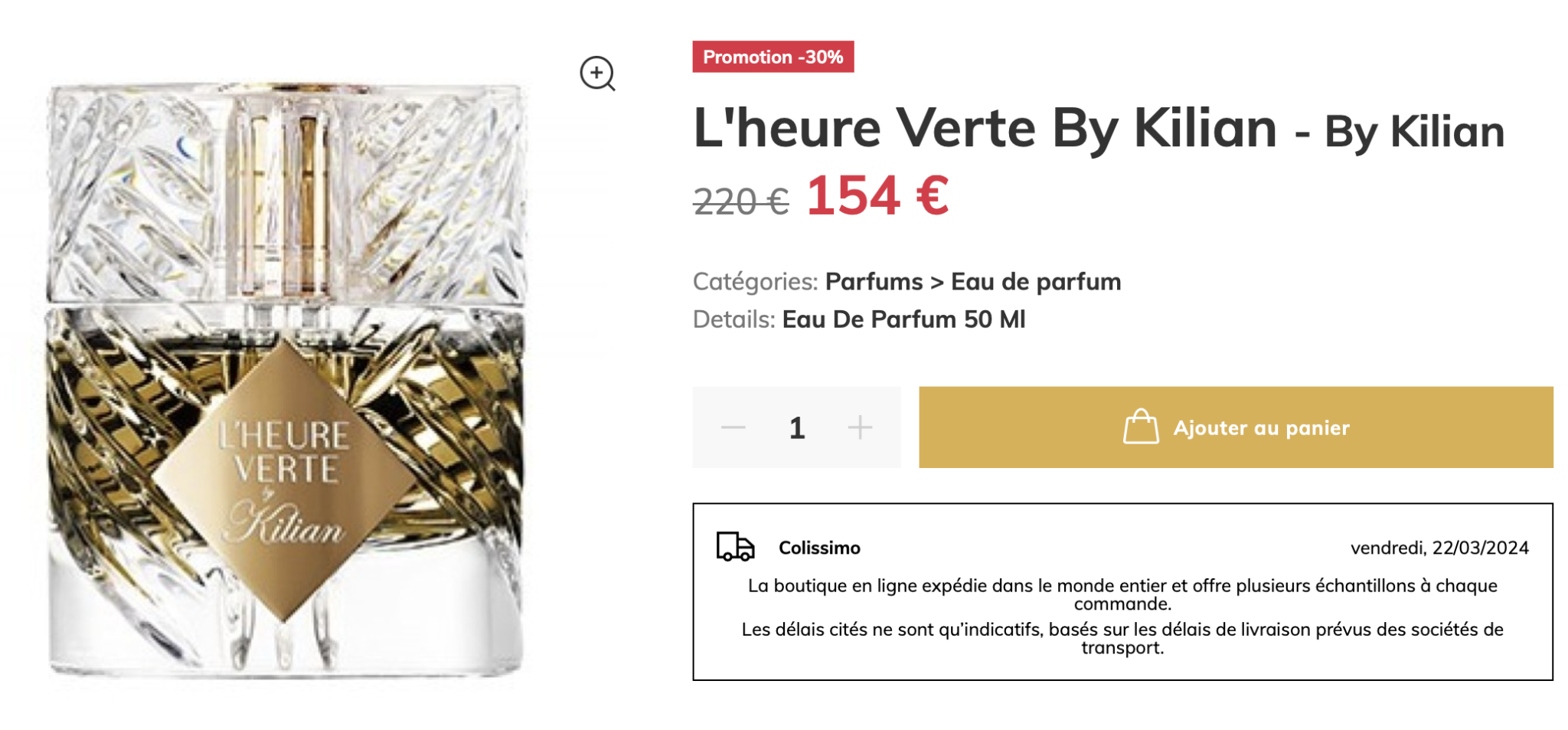Open the Eau de parfum subcategory link

coord(1035,282)
